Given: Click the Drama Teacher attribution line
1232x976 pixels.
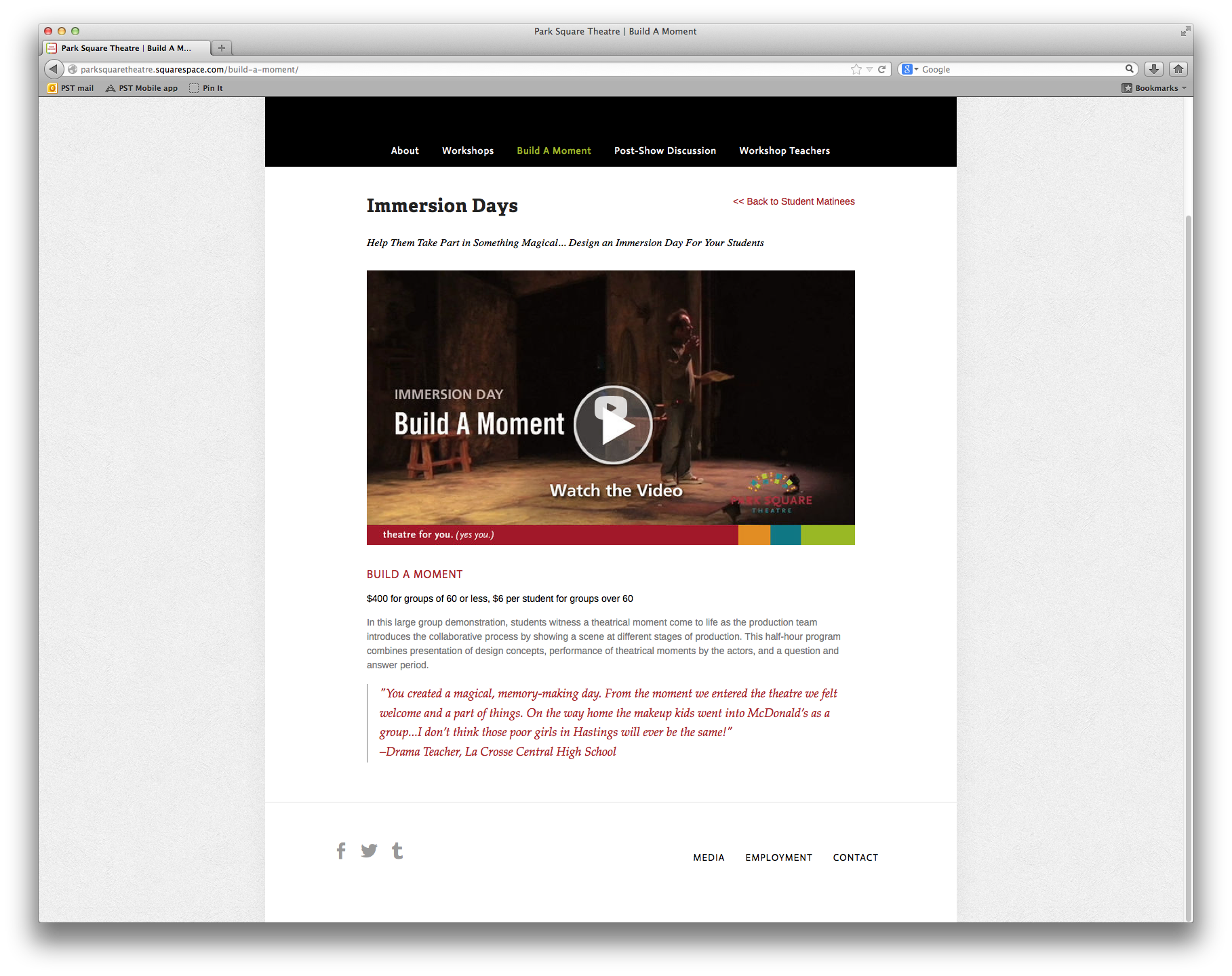Looking at the screenshot, I should tap(498, 752).
